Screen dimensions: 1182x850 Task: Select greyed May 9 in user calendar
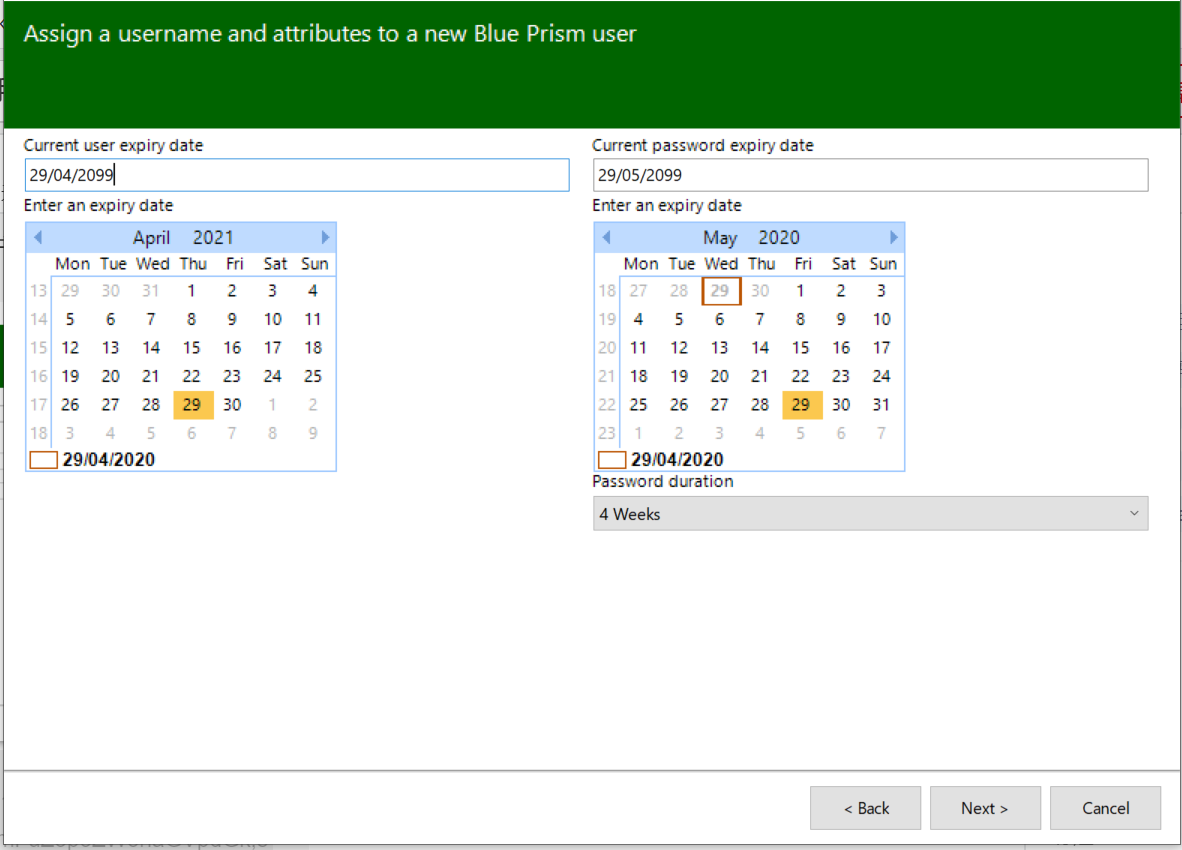click(313, 433)
